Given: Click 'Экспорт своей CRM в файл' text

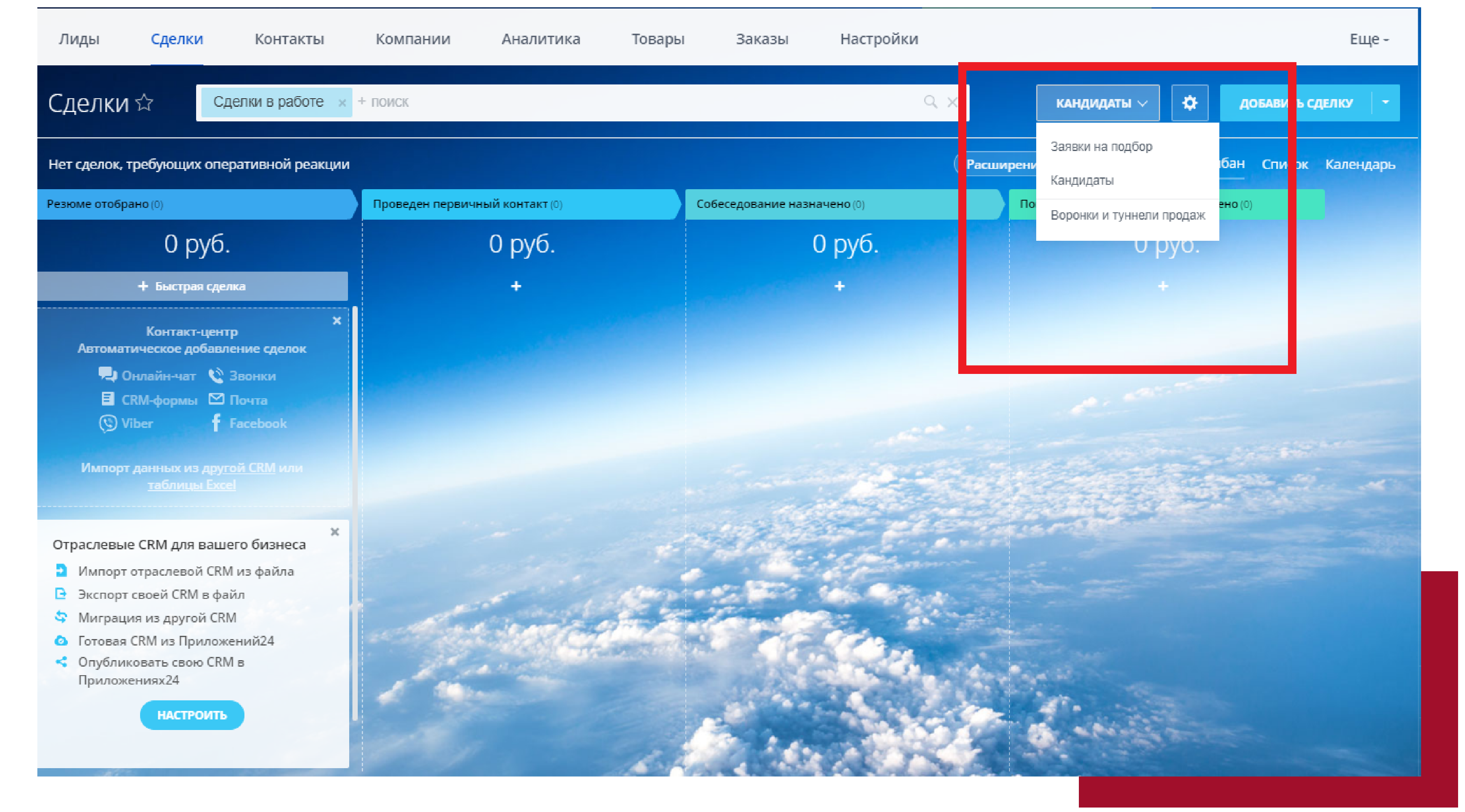Looking at the screenshot, I should click(162, 595).
